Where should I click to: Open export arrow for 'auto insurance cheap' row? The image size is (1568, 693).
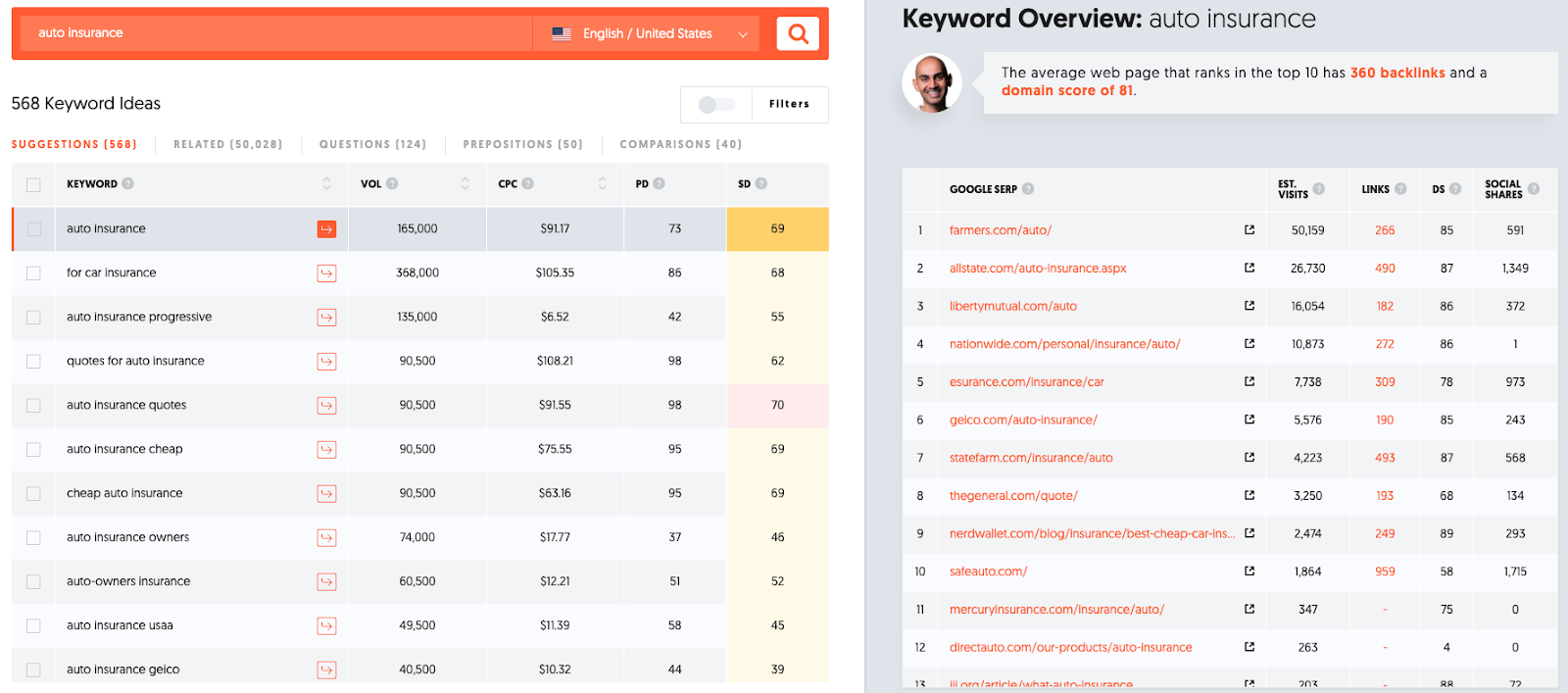click(x=326, y=449)
